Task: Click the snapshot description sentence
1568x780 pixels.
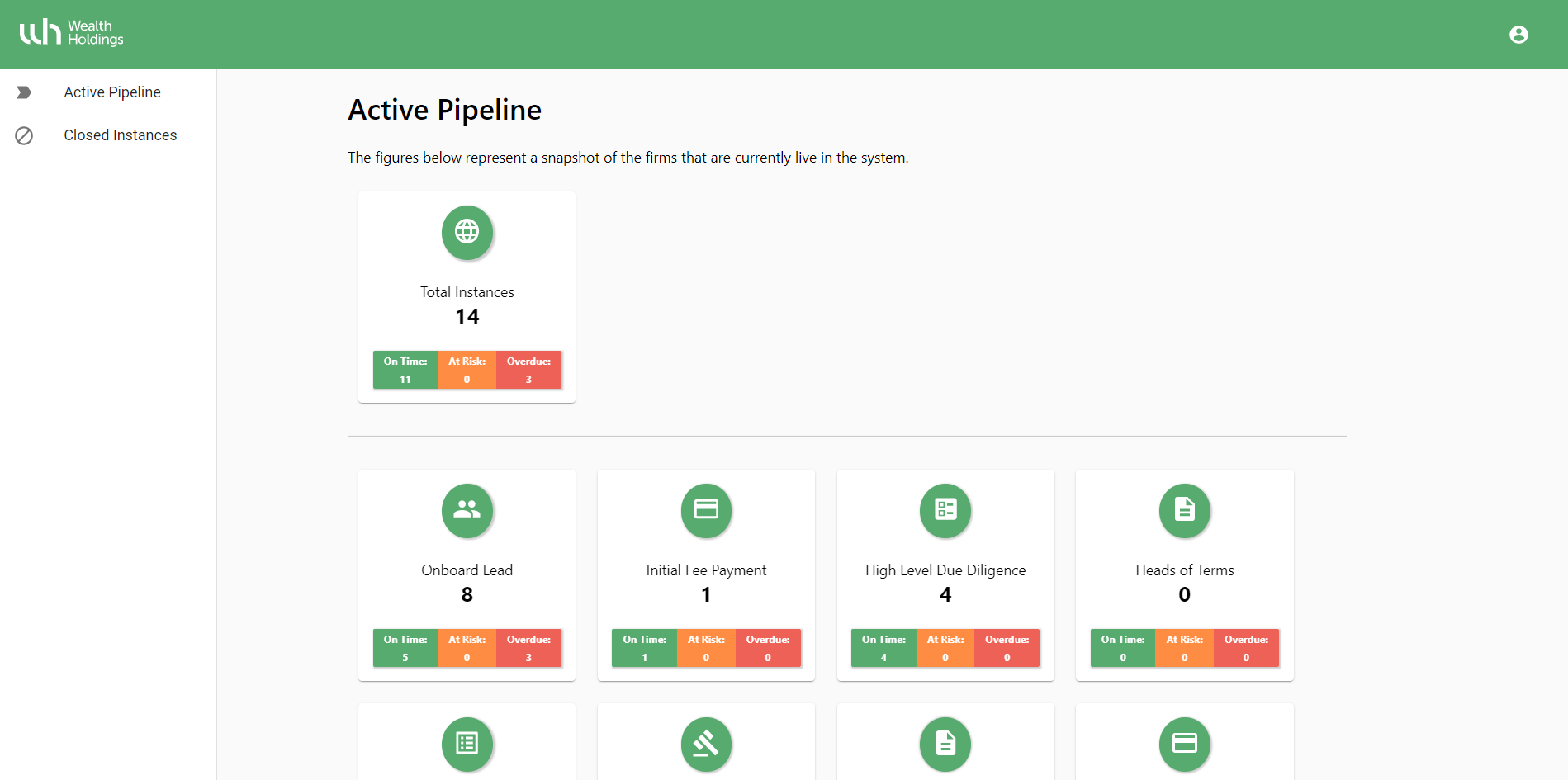Action: (x=628, y=158)
